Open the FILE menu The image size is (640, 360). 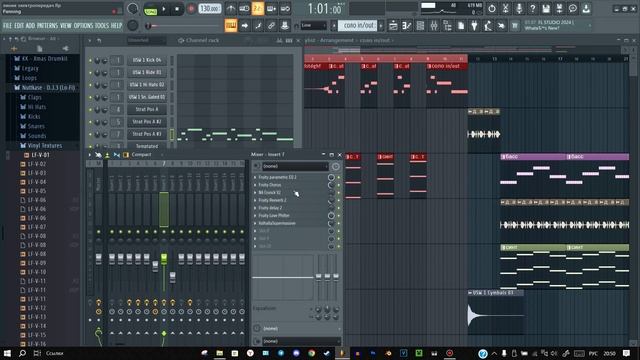click(7, 26)
